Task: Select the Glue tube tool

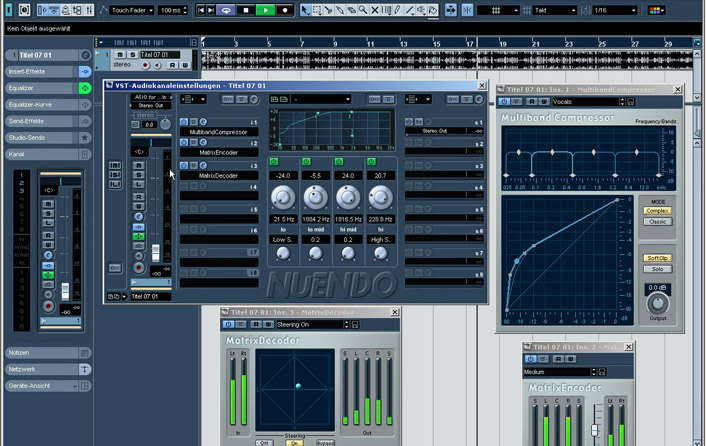Action: 340,10
